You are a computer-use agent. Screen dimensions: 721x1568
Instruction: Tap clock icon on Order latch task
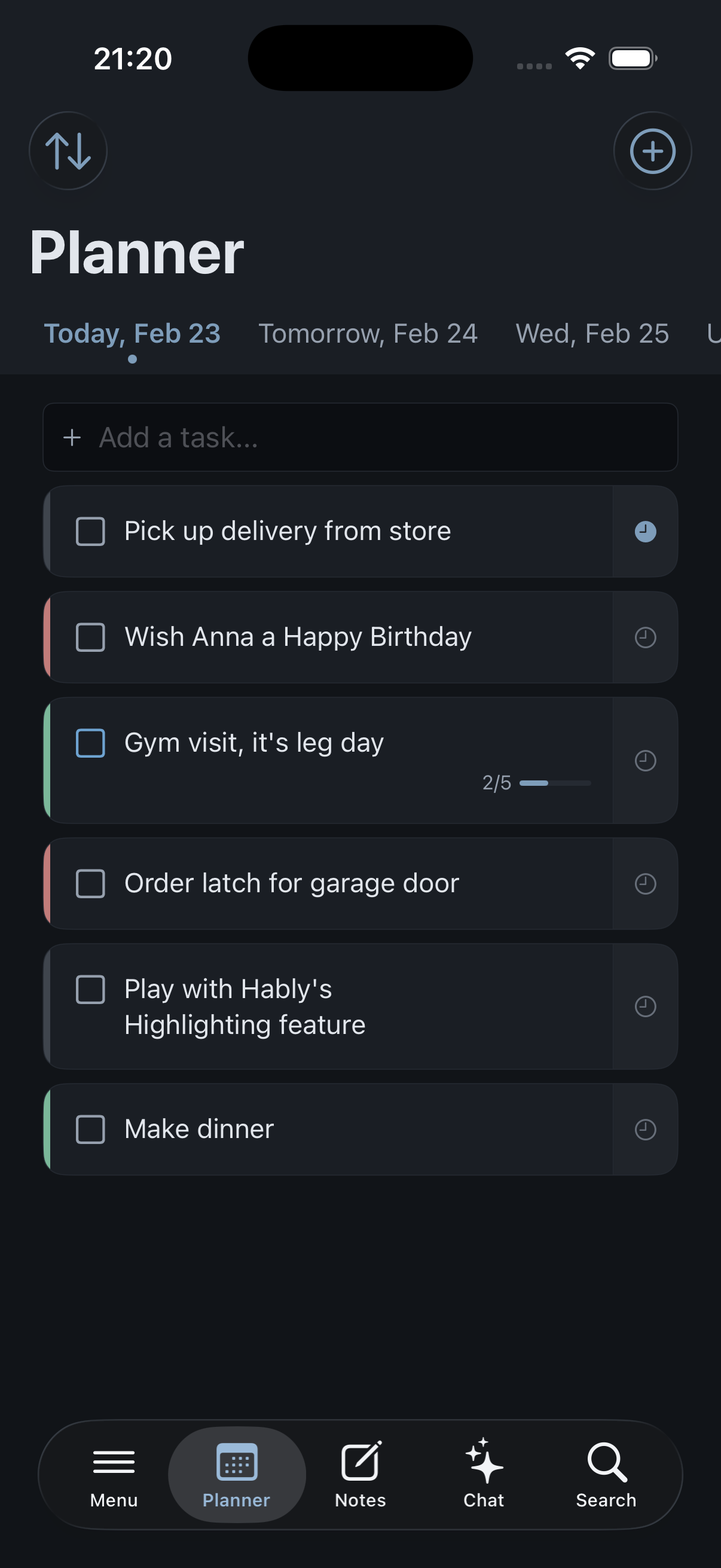tap(645, 883)
